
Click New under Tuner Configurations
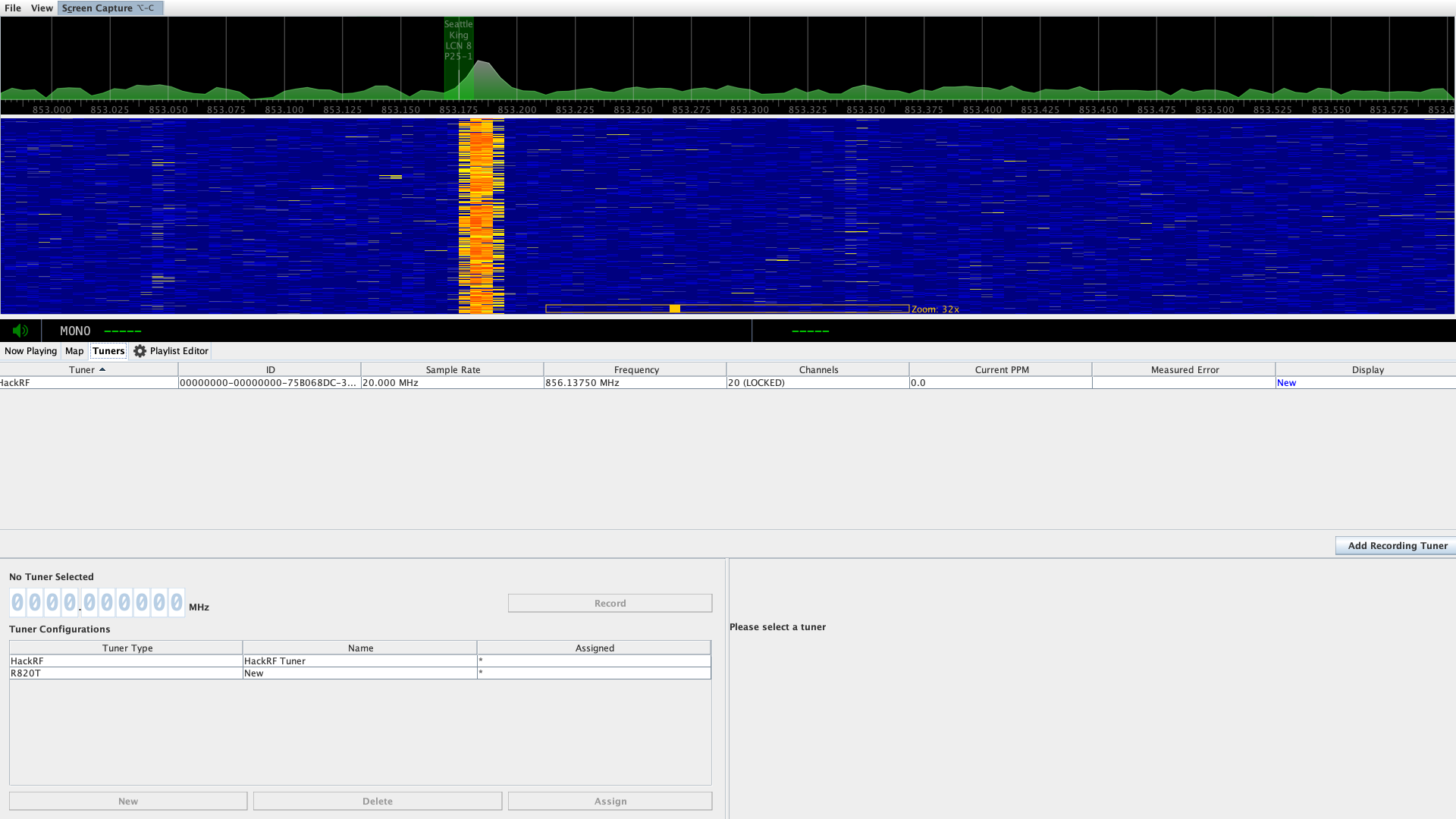point(127,801)
